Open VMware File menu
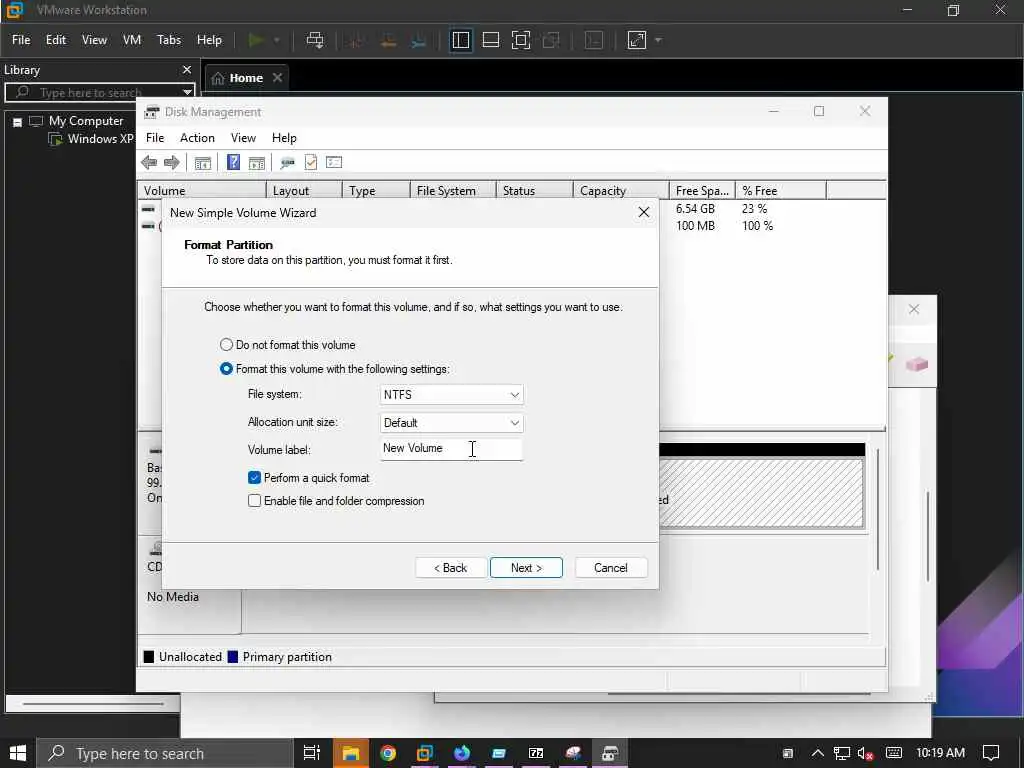 click(x=21, y=40)
